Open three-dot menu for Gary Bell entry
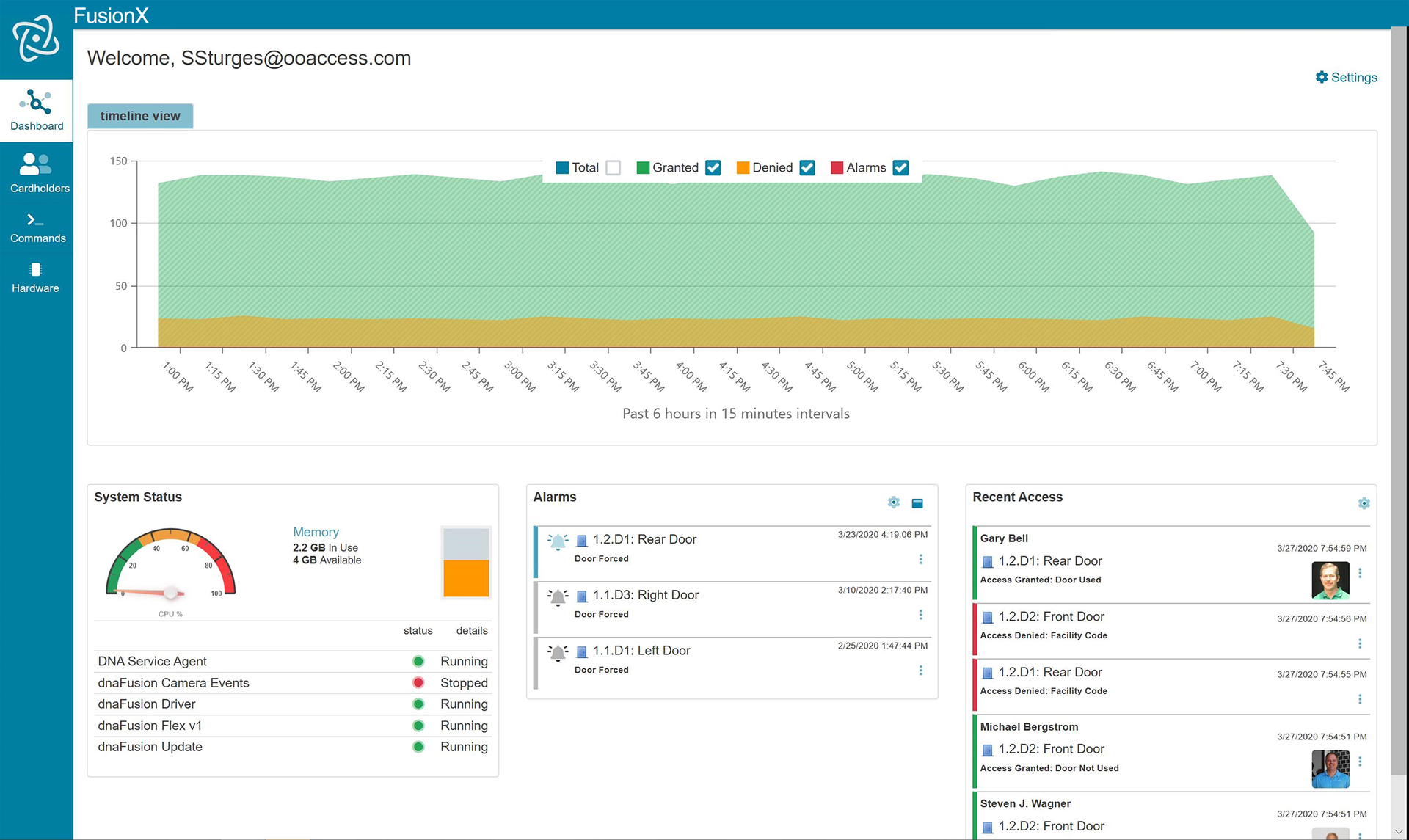Viewport: 1409px width, 840px height. [x=1360, y=573]
